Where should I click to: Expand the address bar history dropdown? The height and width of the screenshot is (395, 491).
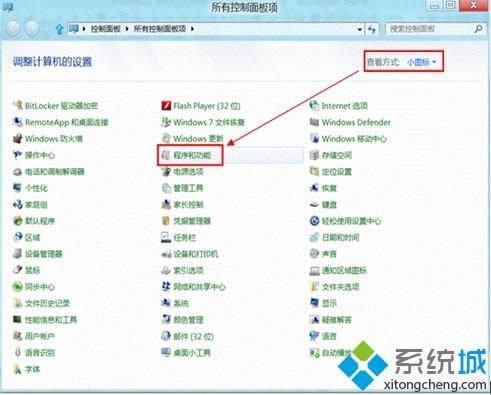[360, 29]
